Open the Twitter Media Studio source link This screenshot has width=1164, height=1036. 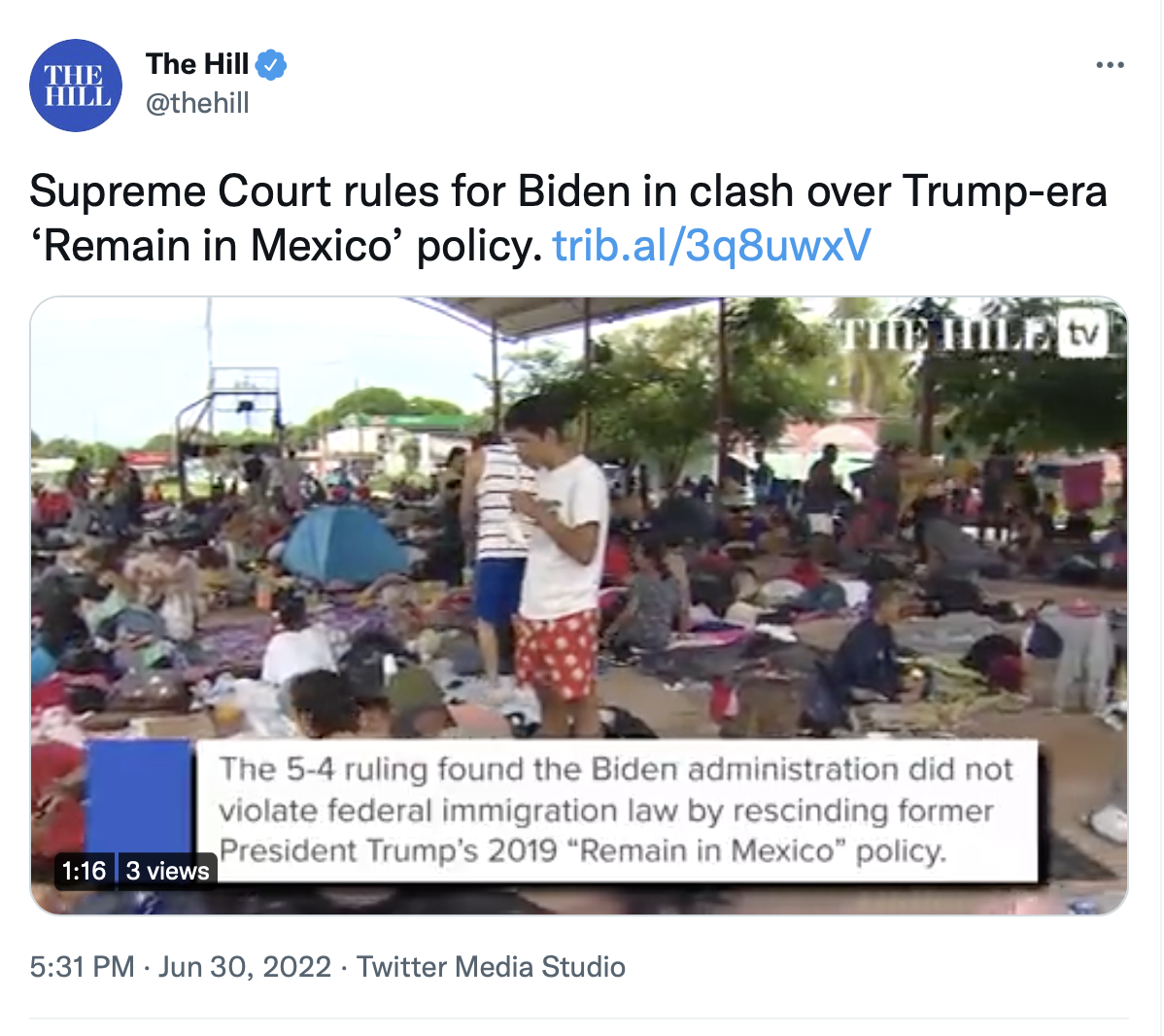491,967
